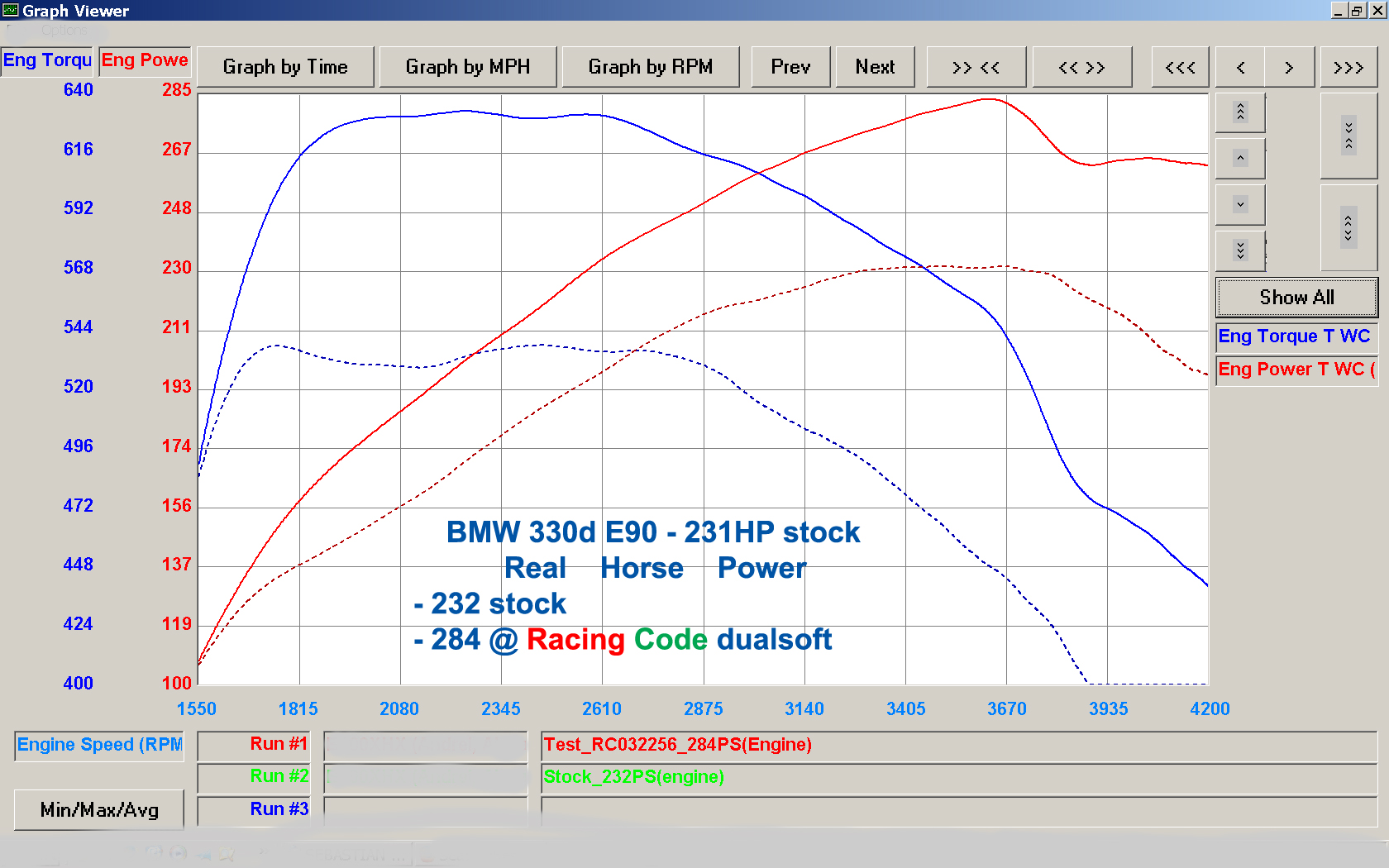This screenshot has height=868, width=1389.
Task: Click the upper vertical compress arrows button
Action: [x=1348, y=136]
